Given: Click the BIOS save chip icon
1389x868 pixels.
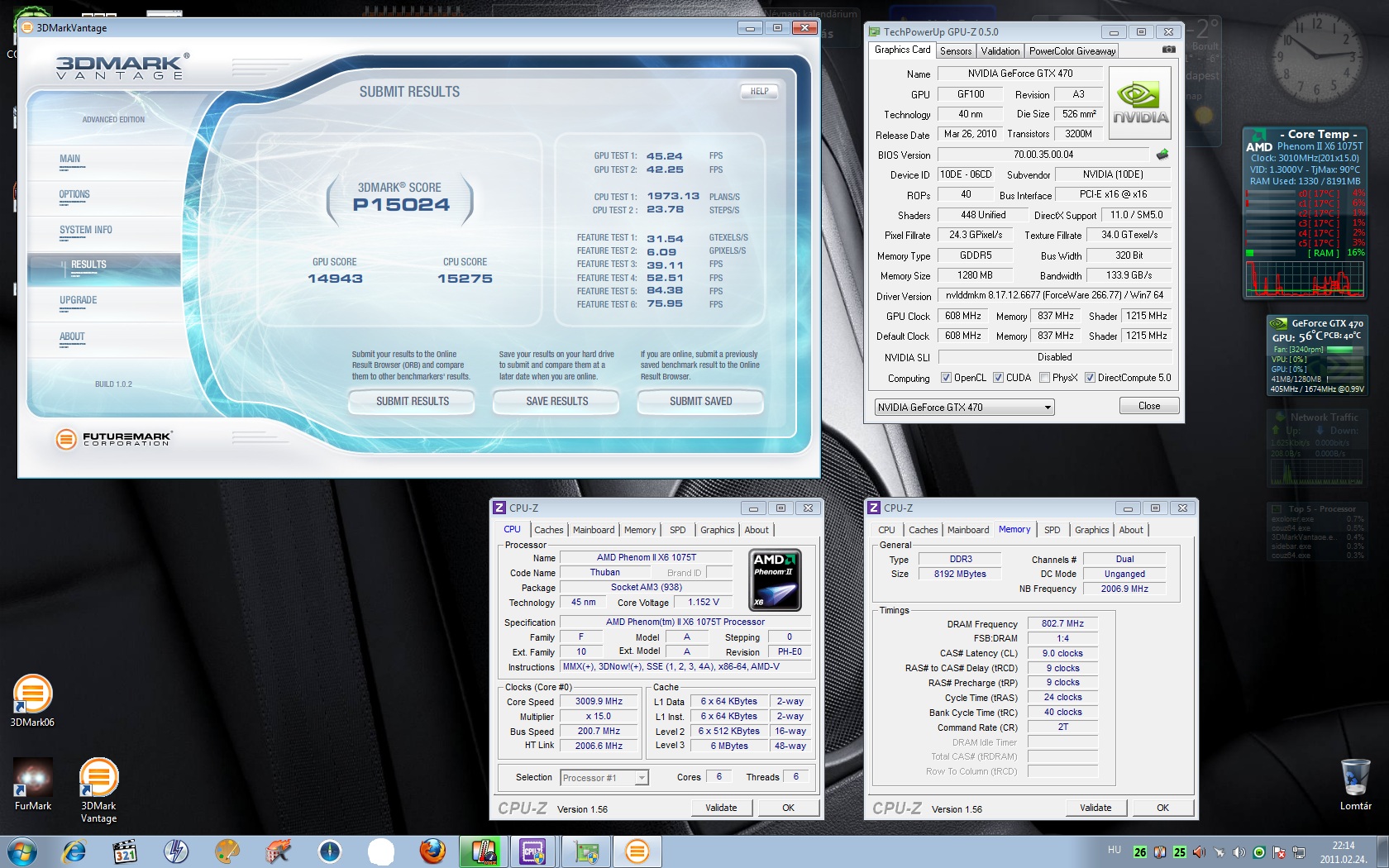Looking at the screenshot, I should (1162, 155).
